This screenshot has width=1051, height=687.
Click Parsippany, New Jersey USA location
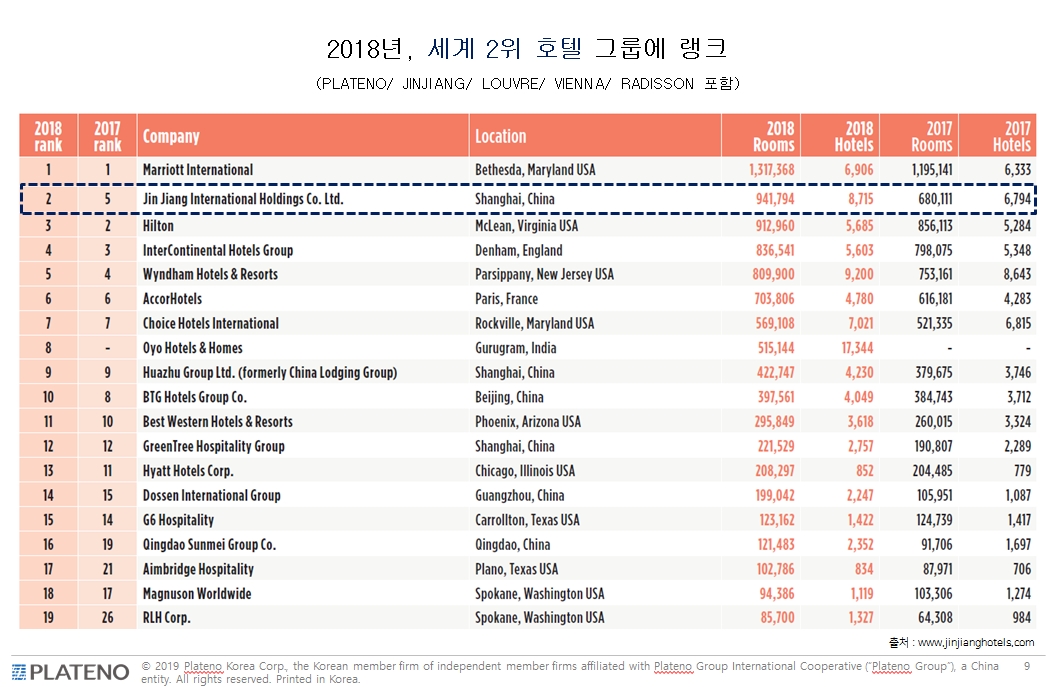544,274
